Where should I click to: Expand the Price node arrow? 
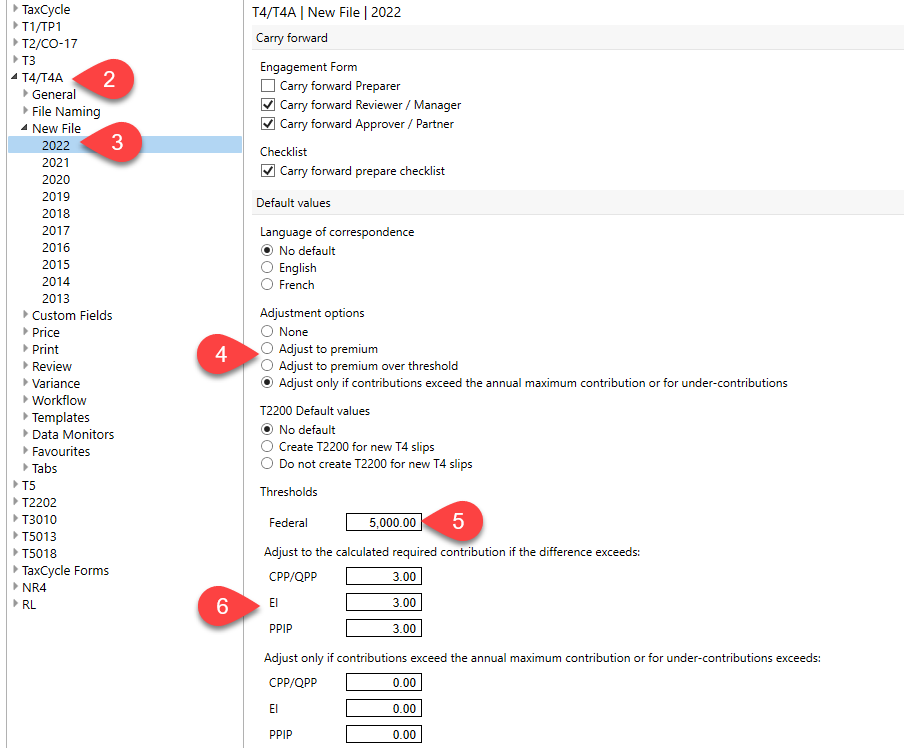25,332
